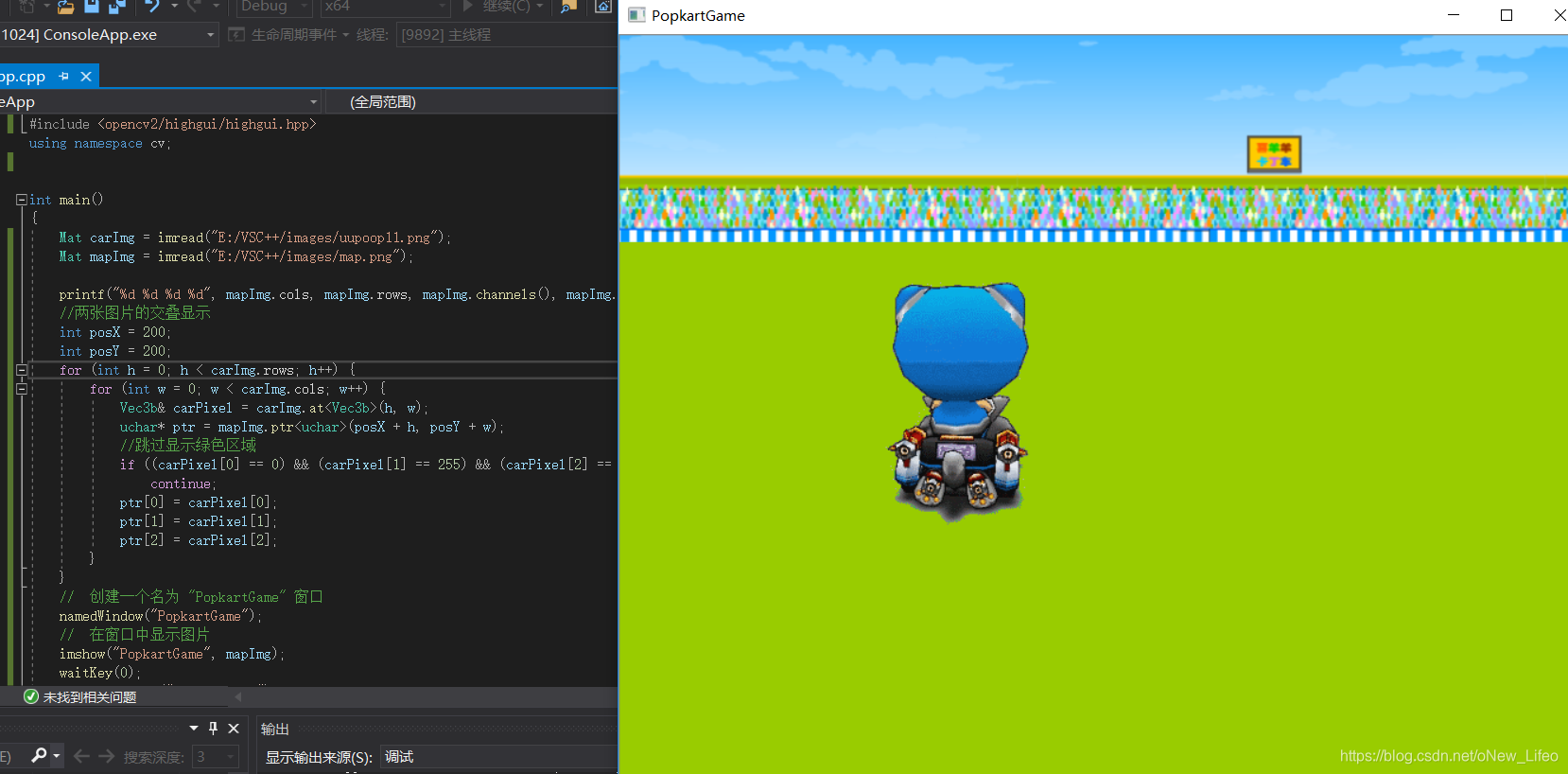The image size is (1568, 774).
Task: Click the continue; statement in code
Action: coord(183,484)
